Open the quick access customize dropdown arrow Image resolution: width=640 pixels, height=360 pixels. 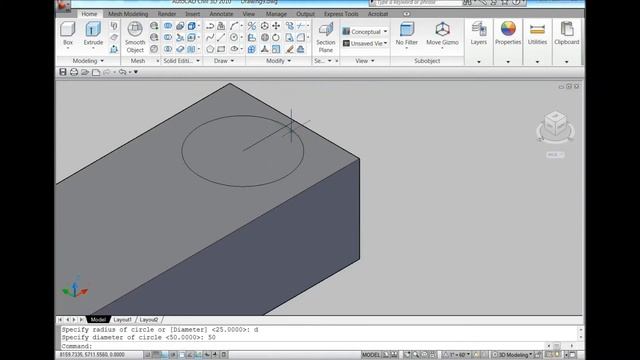point(136,72)
